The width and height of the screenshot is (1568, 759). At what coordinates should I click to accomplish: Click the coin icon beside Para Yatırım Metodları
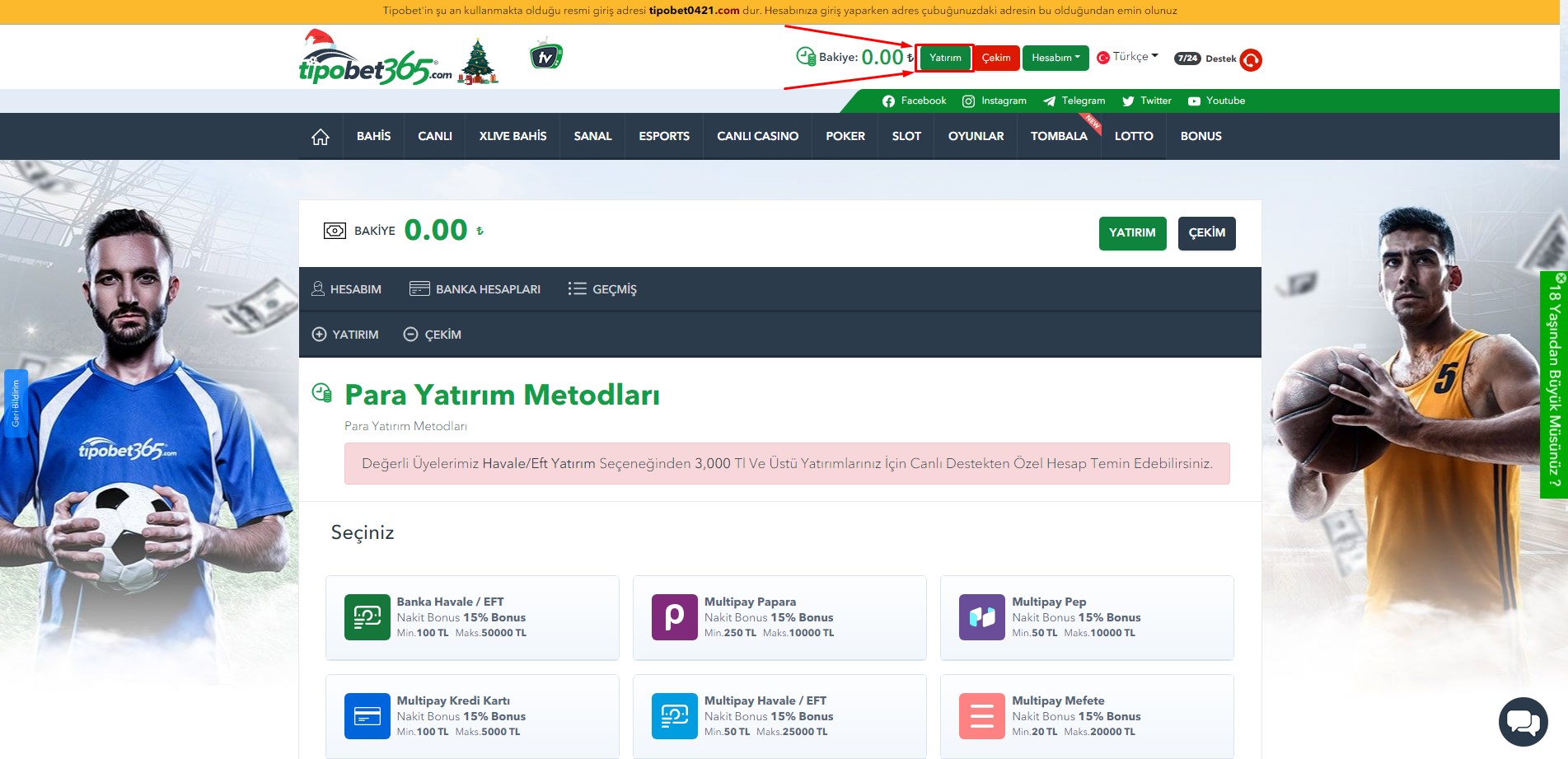pyautogui.click(x=322, y=393)
